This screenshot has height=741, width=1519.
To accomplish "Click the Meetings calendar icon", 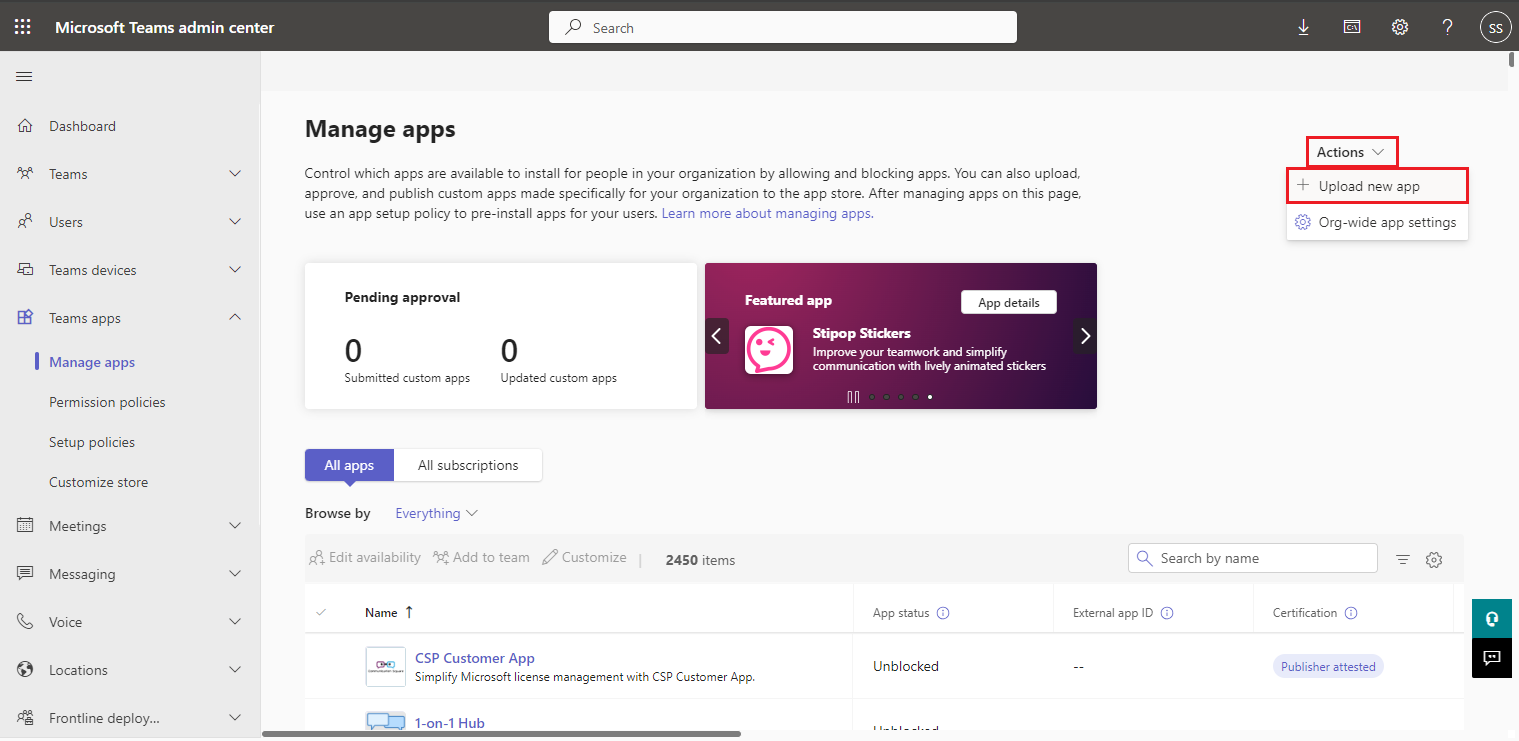I will click(x=25, y=526).
